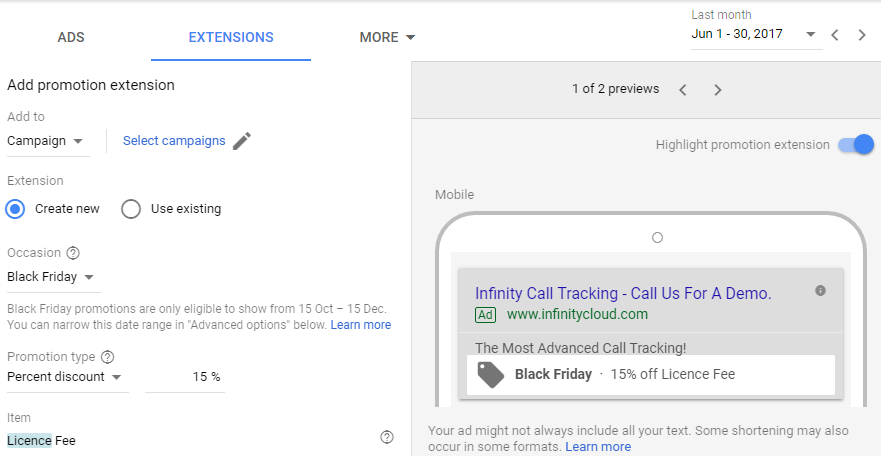Click the Infinity Call Tracking ad headline
Viewport: 881px width, 456px height.
[623, 293]
